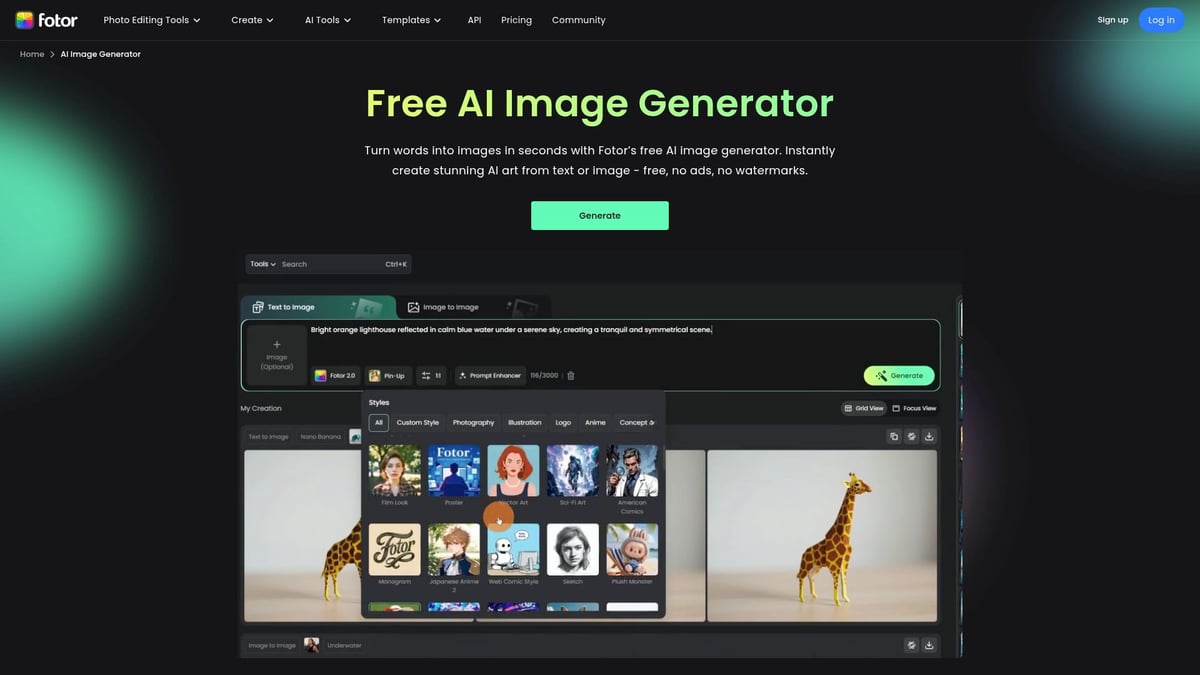Click the edit icon on the Underwater row
This screenshot has height=675, width=1200.
910,645
